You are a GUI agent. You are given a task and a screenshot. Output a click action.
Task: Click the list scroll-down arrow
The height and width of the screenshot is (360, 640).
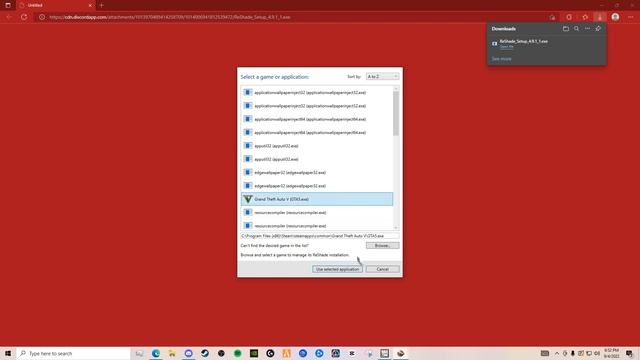(396, 228)
